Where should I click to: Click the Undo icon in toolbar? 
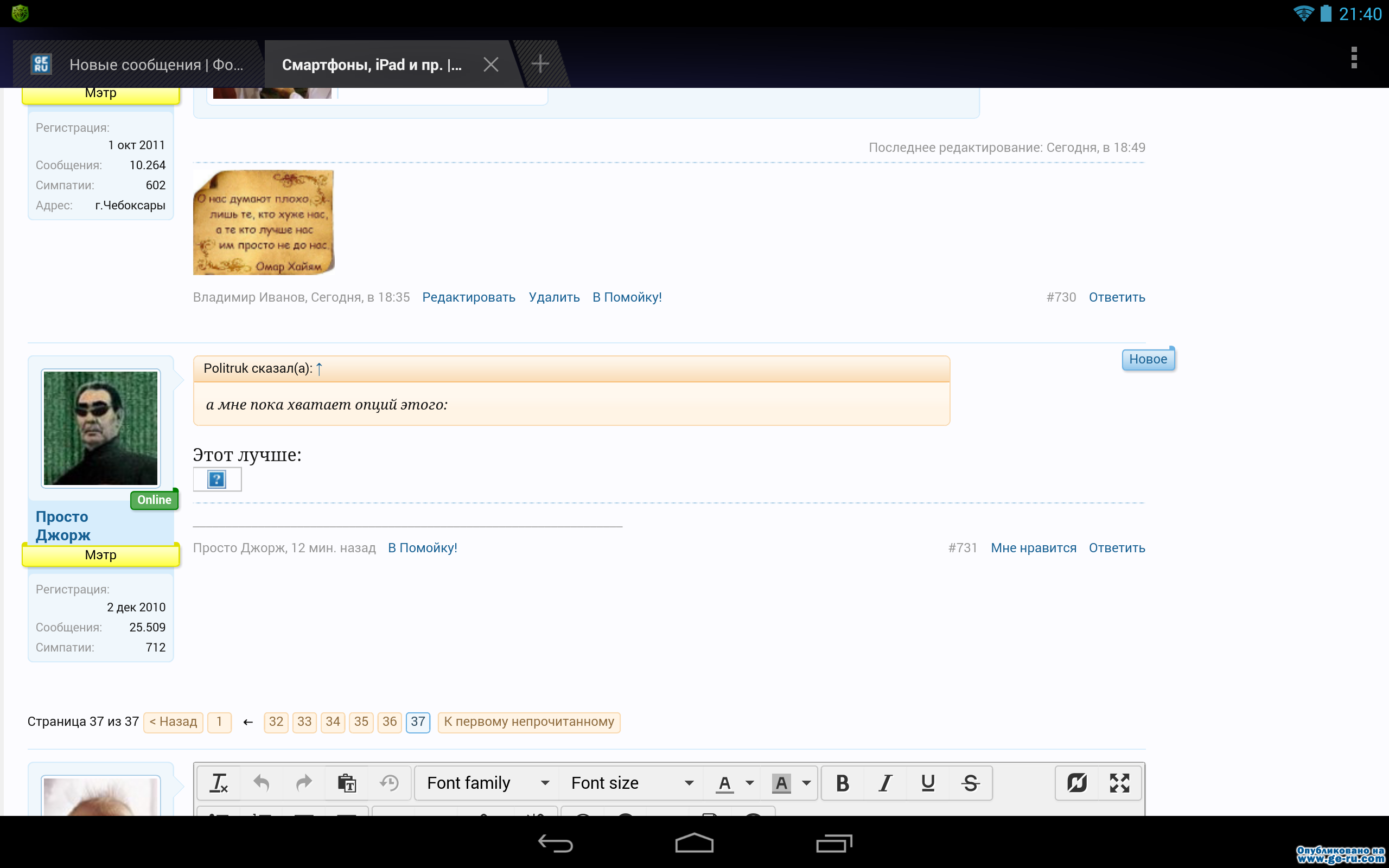click(262, 782)
